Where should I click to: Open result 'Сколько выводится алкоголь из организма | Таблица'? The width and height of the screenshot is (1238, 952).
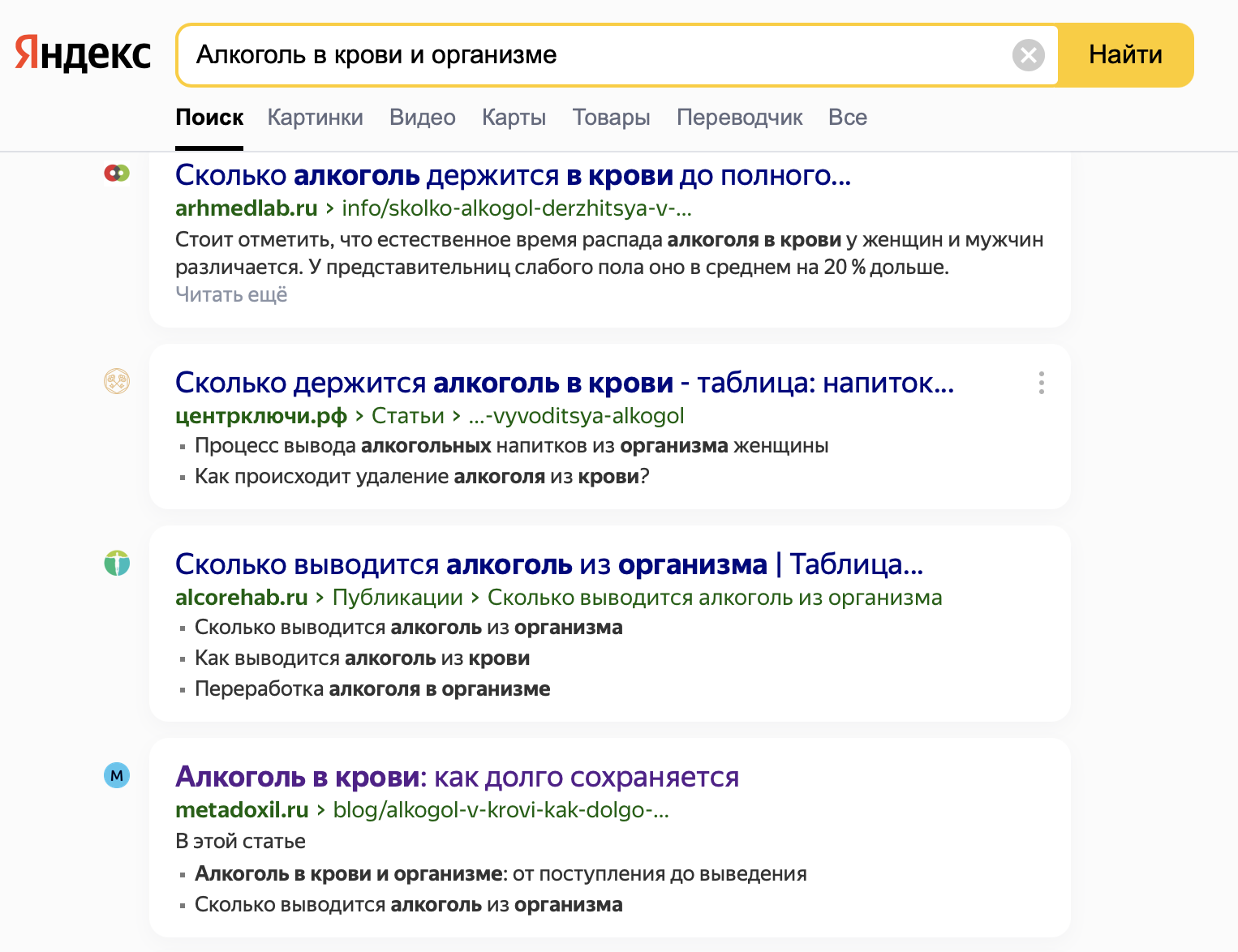pyautogui.click(x=549, y=564)
